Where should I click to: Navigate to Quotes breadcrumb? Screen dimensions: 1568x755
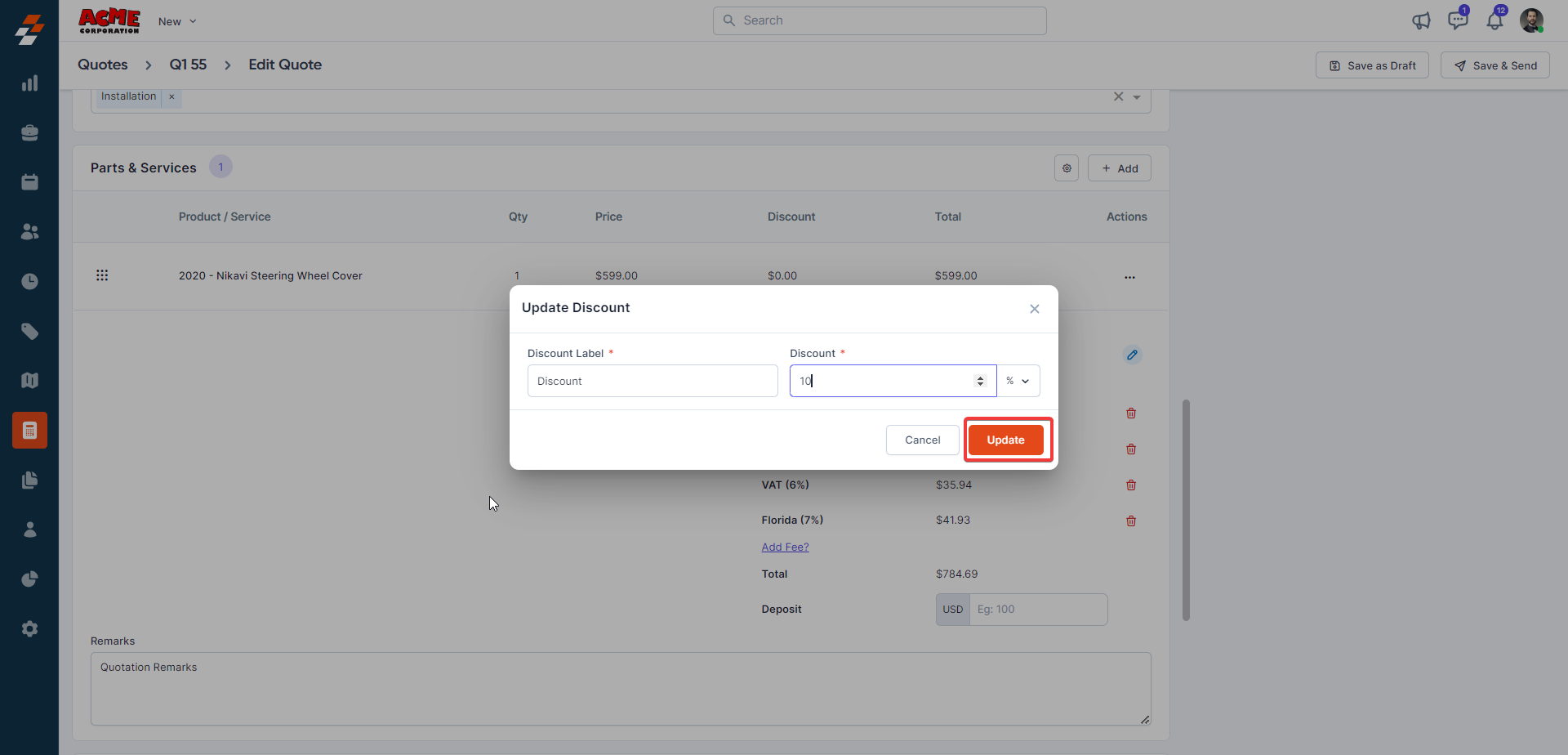pyautogui.click(x=103, y=65)
